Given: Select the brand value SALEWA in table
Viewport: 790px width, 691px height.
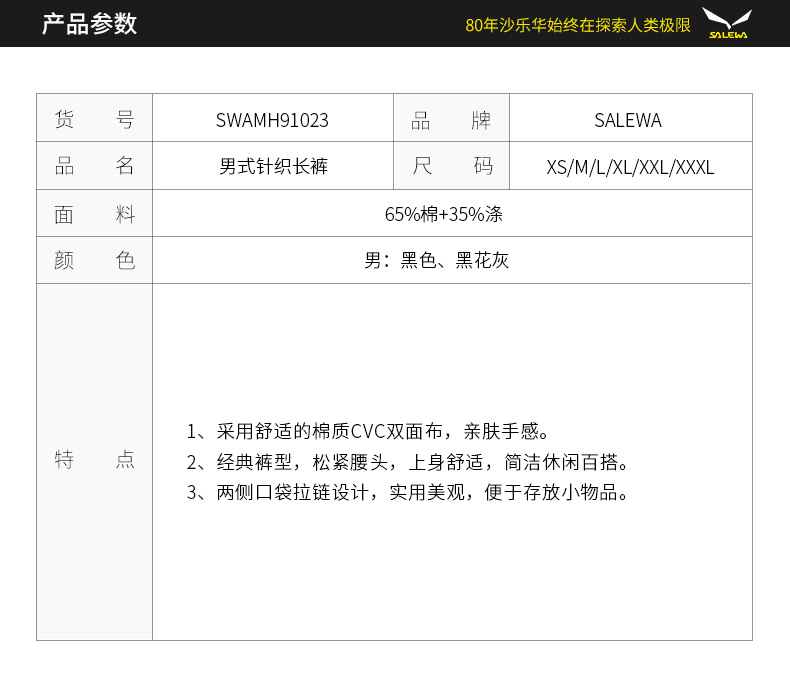Looking at the screenshot, I should point(628,120).
